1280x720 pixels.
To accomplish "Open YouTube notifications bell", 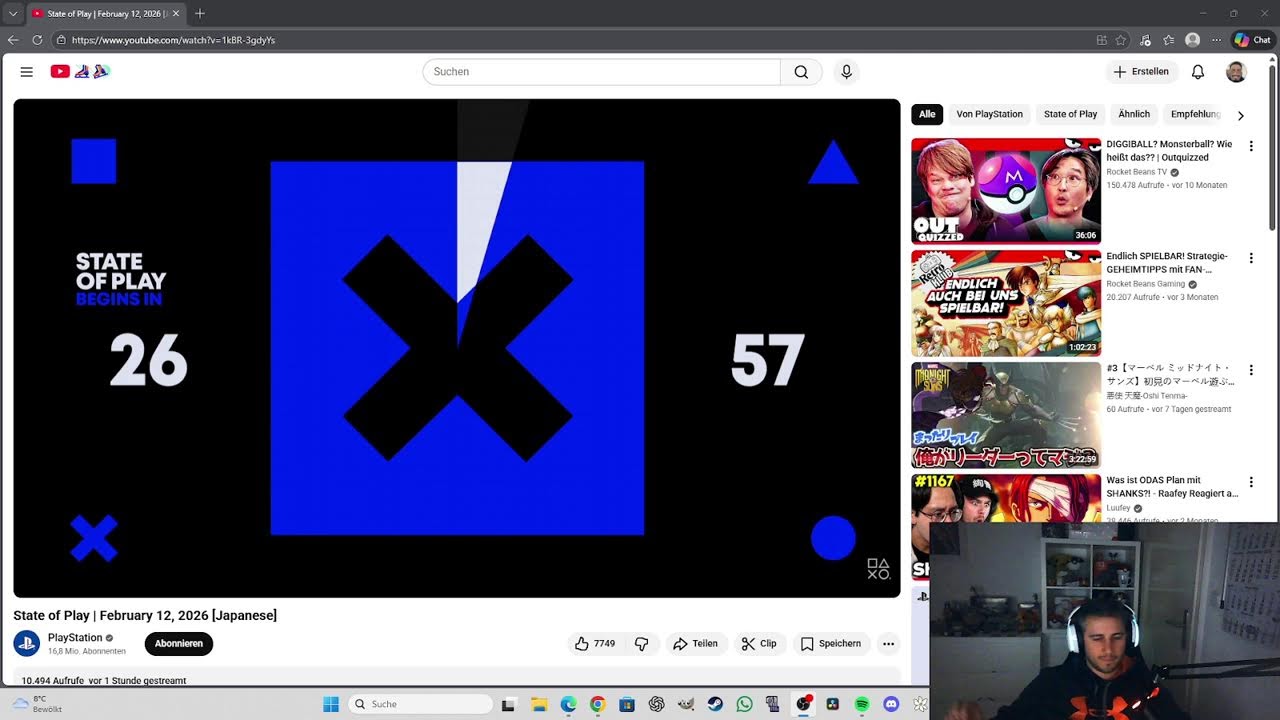I will tap(1198, 72).
